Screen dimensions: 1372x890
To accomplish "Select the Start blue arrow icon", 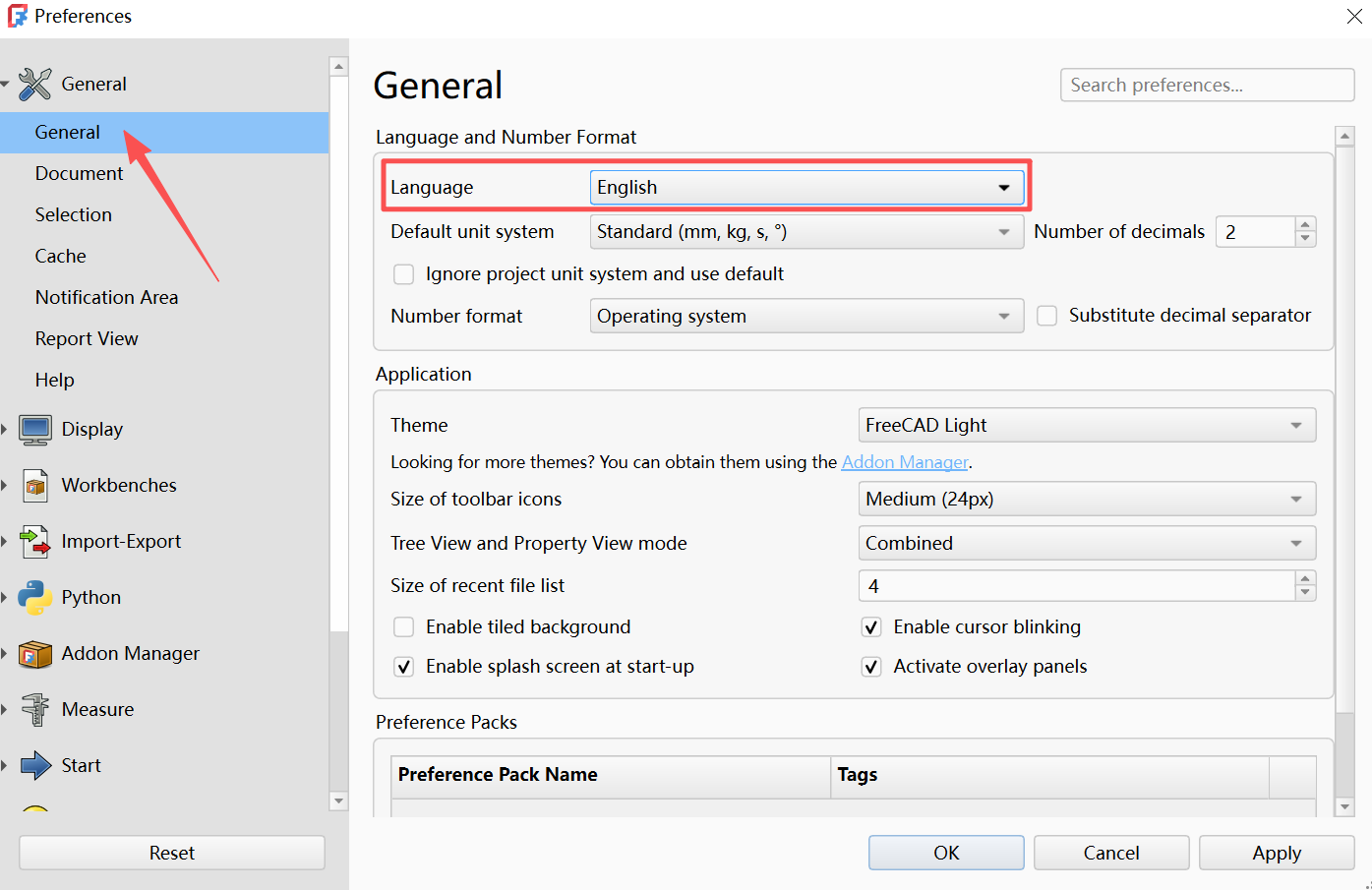I will pos(35,765).
